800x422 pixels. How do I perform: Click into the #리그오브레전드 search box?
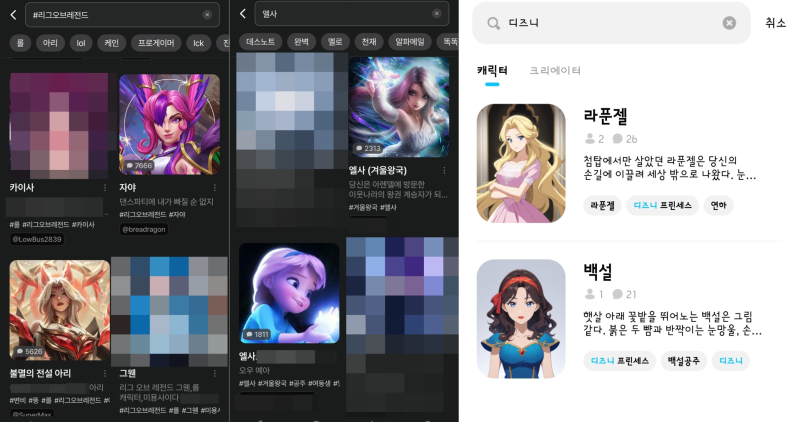pos(122,15)
